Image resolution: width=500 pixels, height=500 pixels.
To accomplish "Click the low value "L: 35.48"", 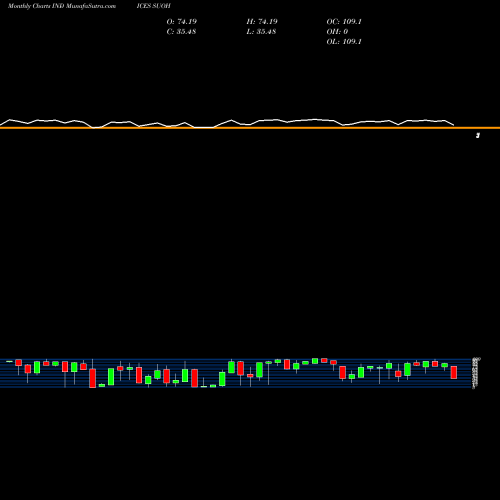I will (x=261, y=31).
